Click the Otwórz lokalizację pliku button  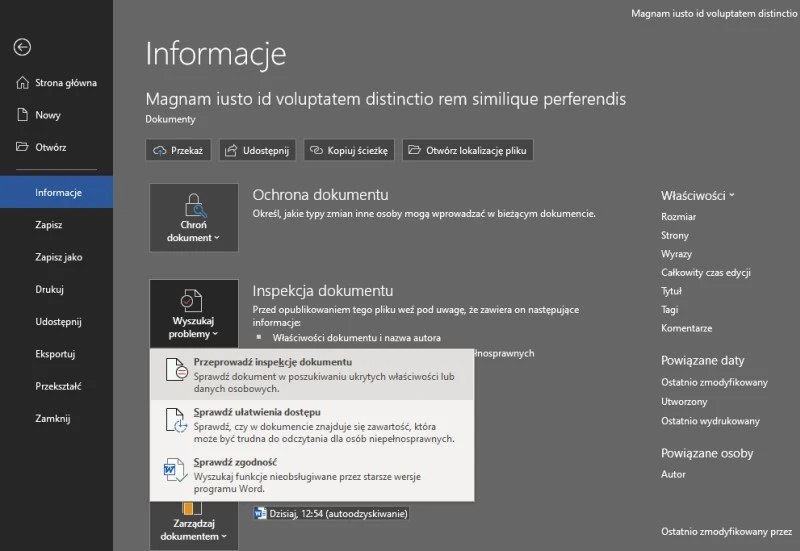(x=467, y=151)
